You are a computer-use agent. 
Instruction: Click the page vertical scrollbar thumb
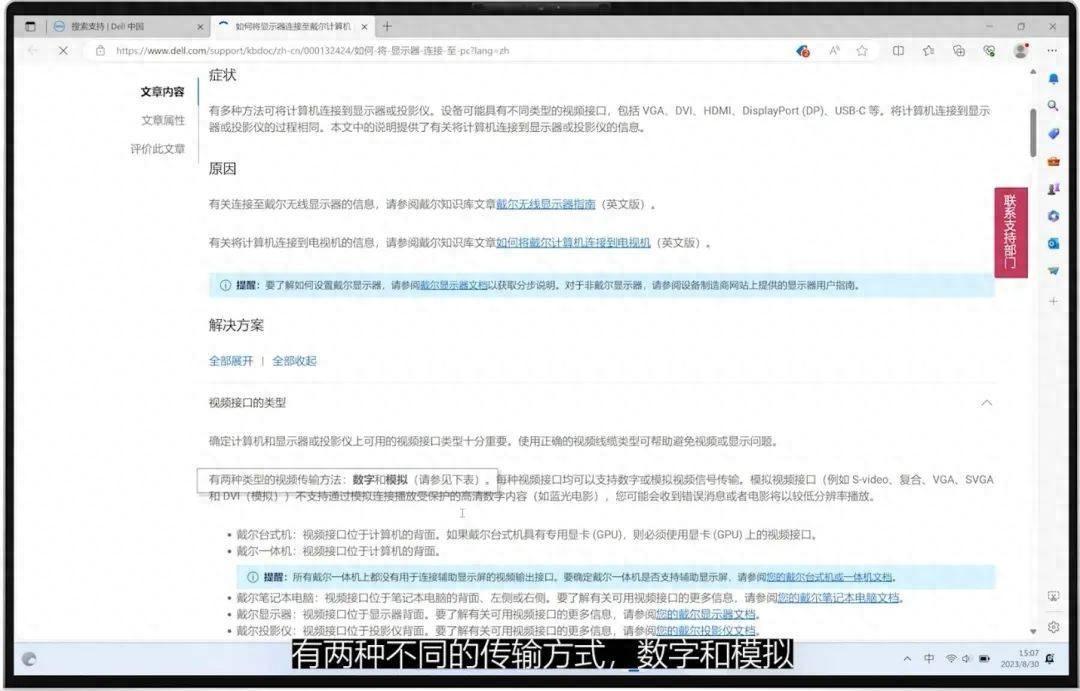1032,132
